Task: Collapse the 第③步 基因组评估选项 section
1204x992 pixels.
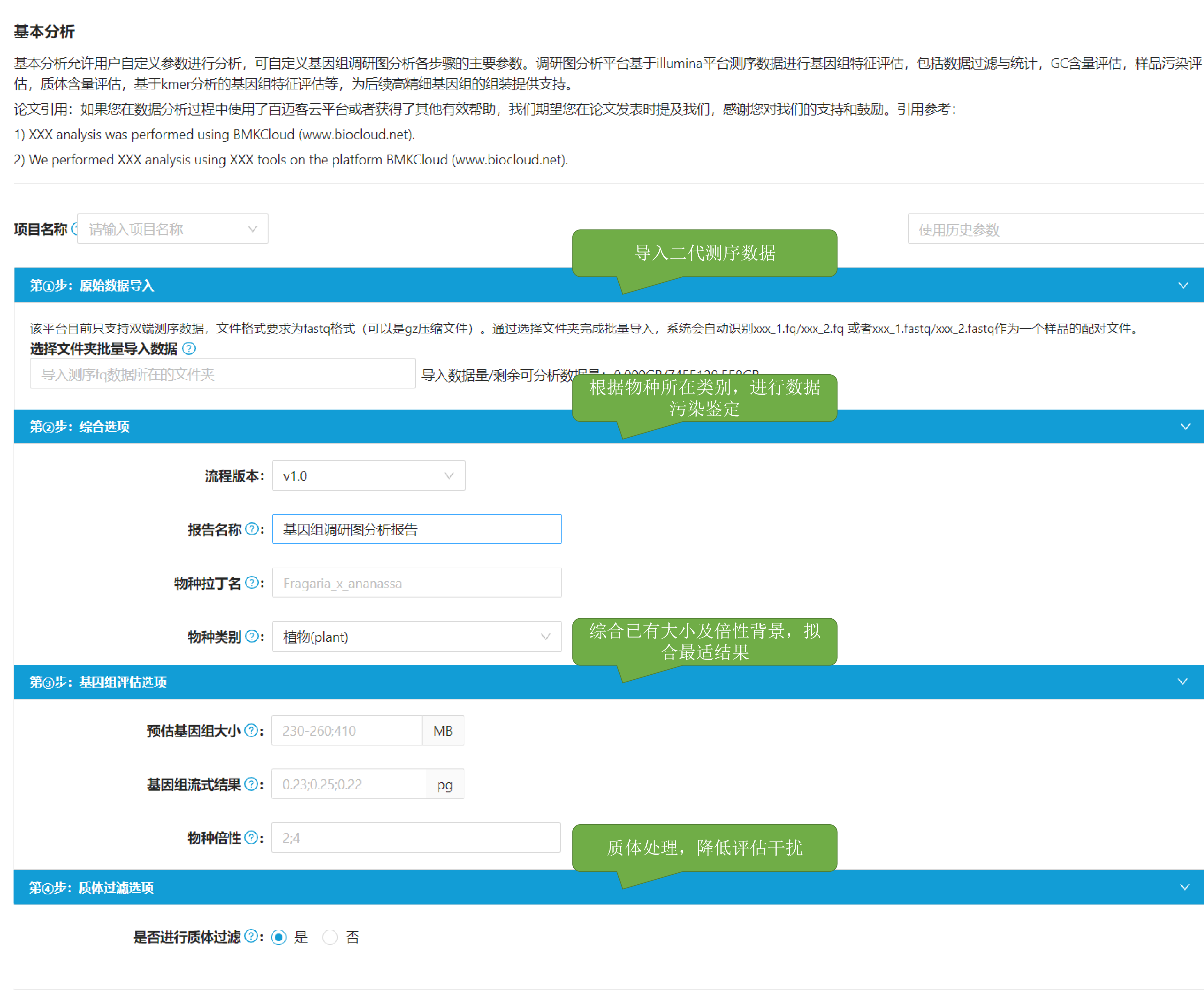Action: 1182,681
